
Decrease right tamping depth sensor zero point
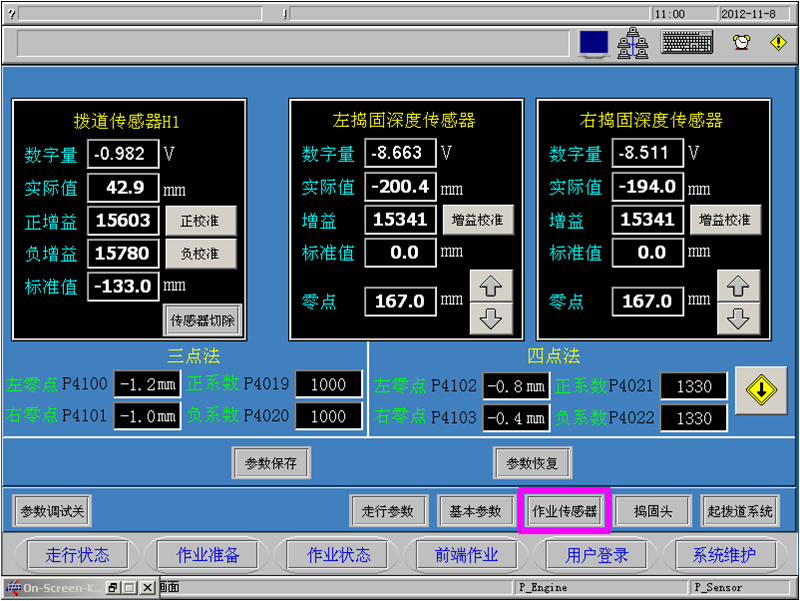738,318
